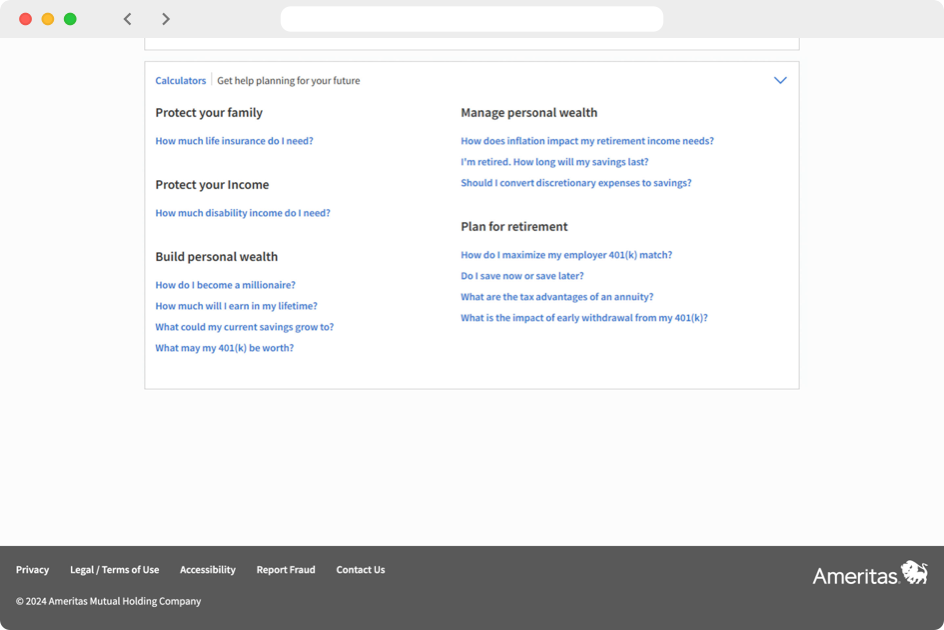Open the early 401(k) withdrawal calculator

(583, 317)
